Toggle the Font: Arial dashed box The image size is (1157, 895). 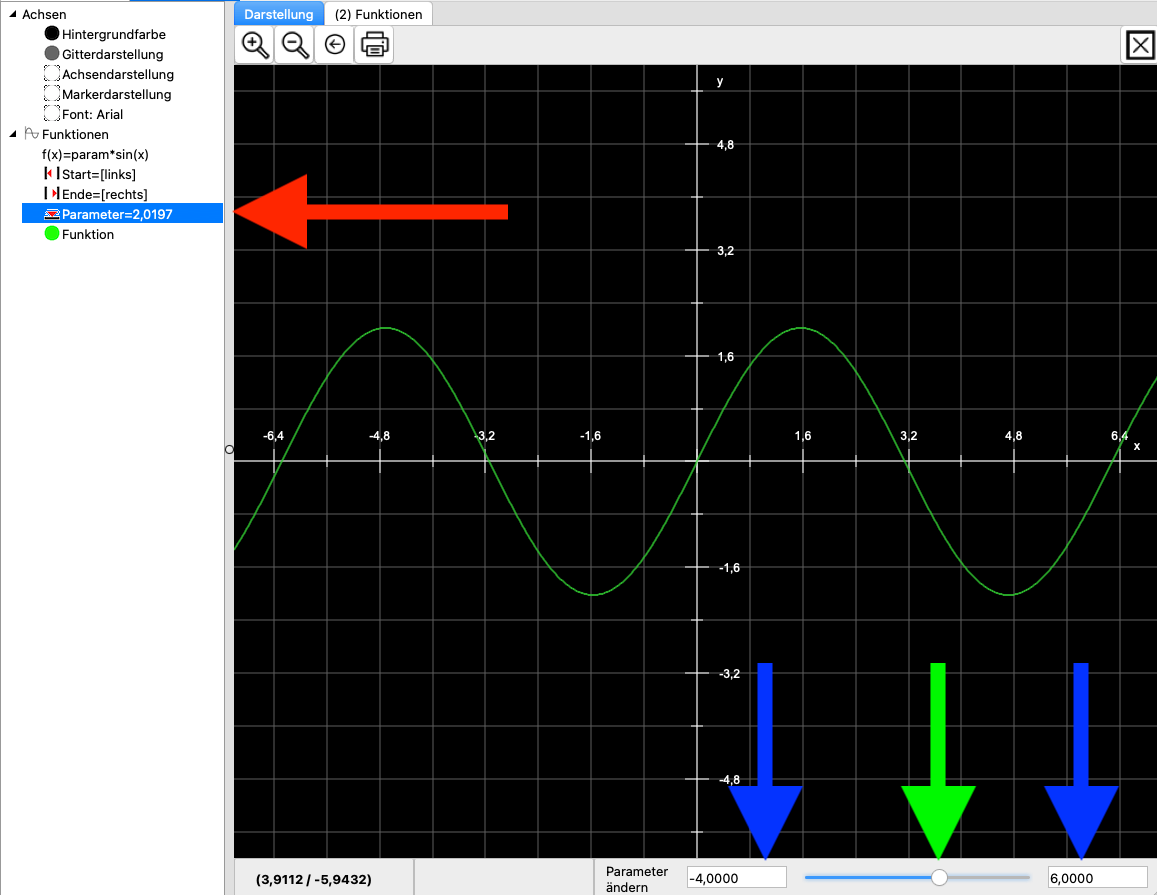52,114
